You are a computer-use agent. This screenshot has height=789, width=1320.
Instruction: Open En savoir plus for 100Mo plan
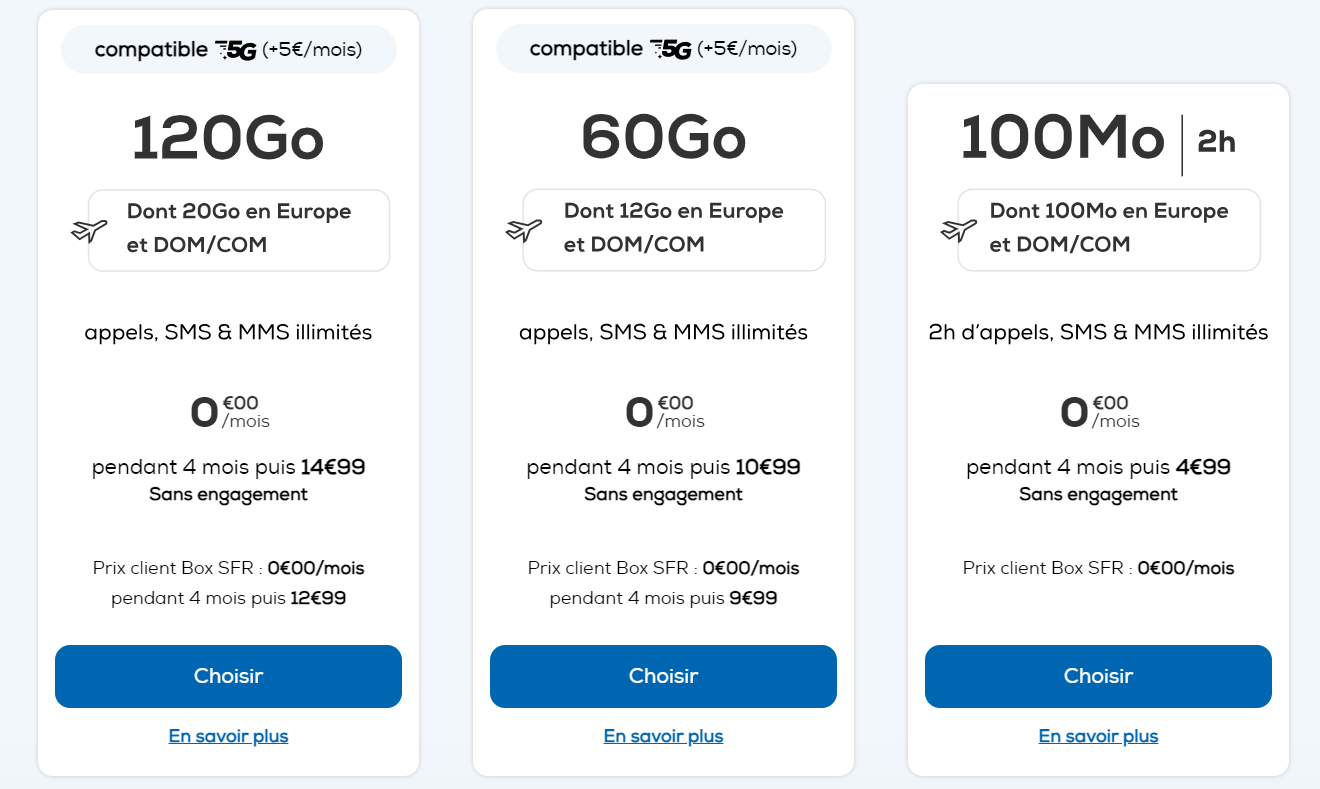pyautogui.click(x=1098, y=736)
